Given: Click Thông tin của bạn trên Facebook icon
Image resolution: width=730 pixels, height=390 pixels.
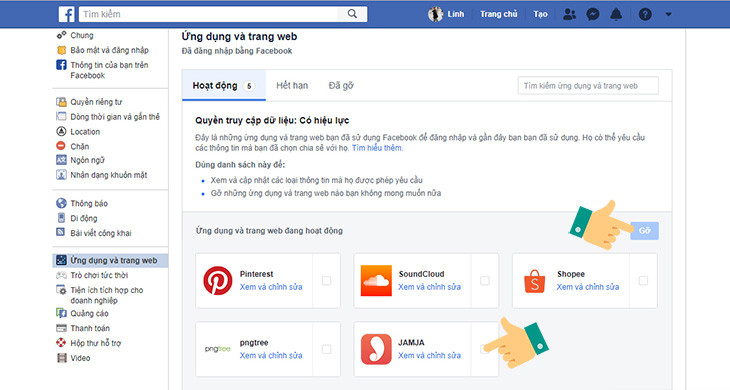Looking at the screenshot, I should (61, 65).
